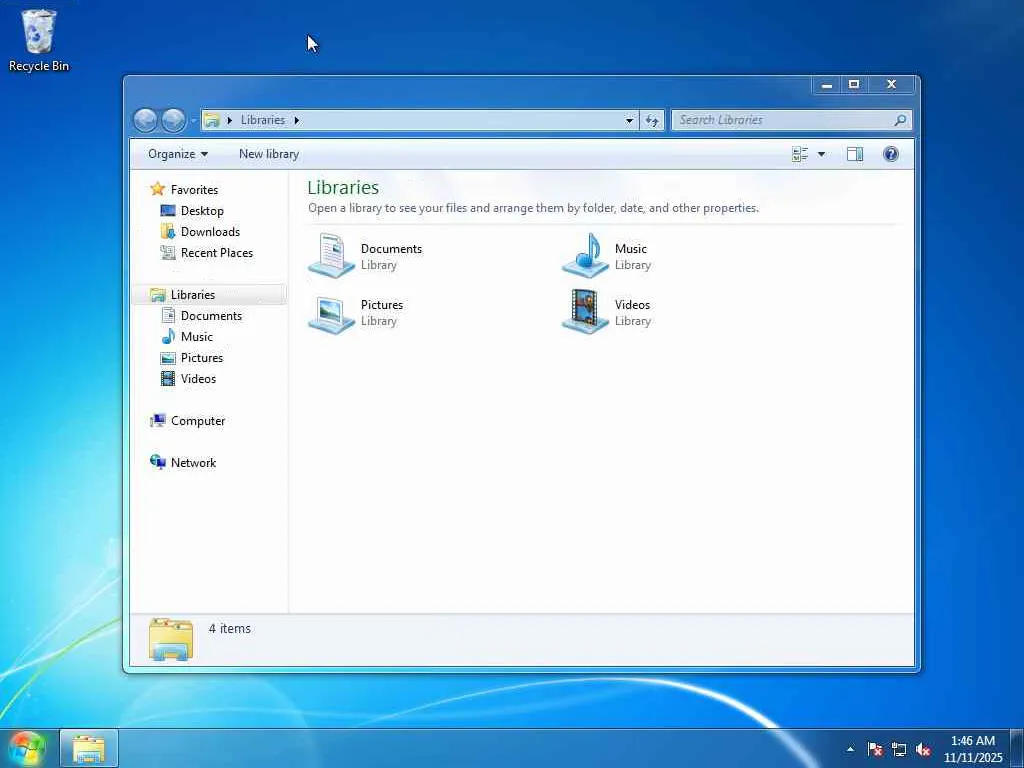Image resolution: width=1024 pixels, height=768 pixels.
Task: Click the Videos library name text
Action: [632, 305]
